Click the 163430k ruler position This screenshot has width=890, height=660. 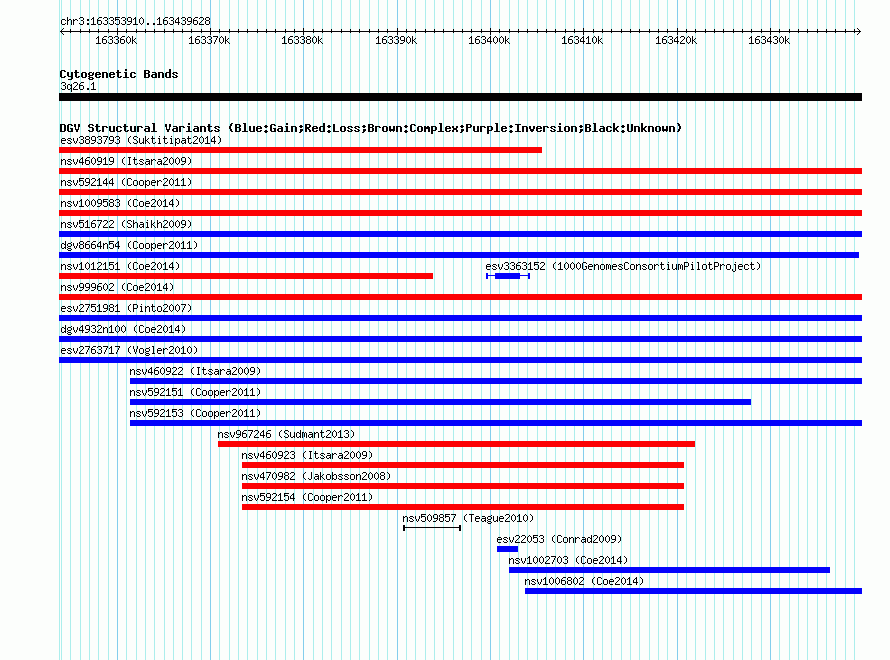point(769,40)
